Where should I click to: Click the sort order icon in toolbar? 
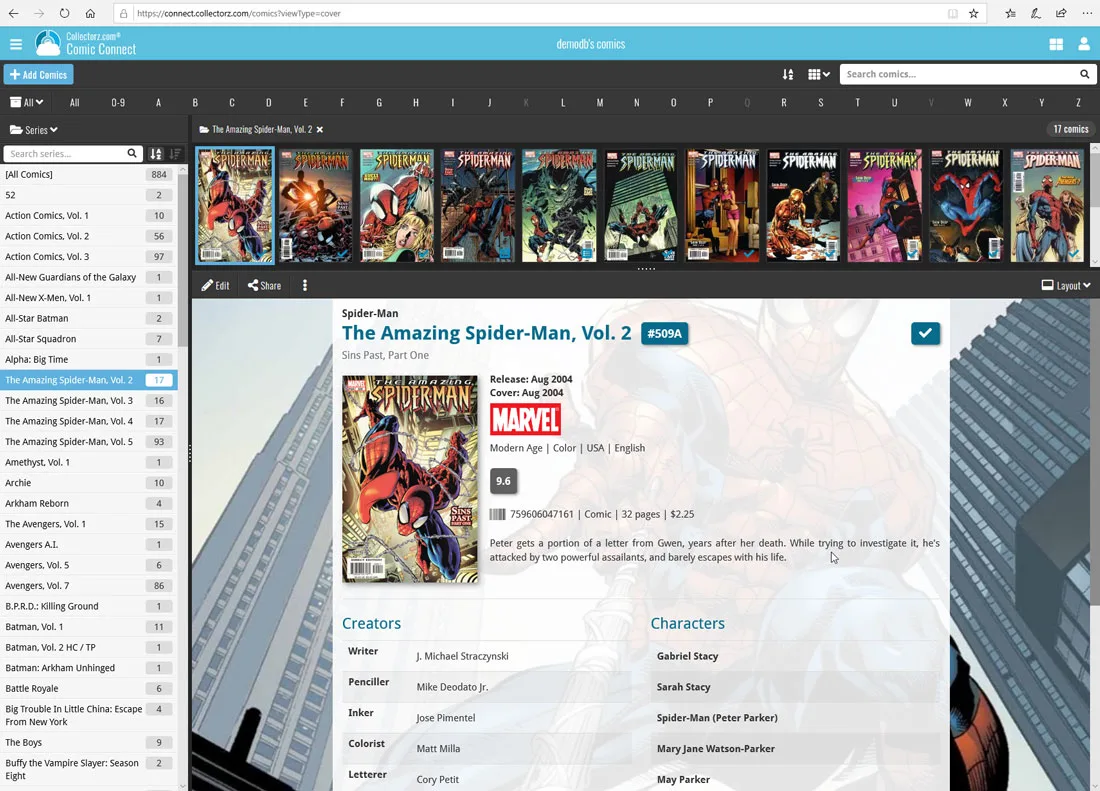(788, 74)
